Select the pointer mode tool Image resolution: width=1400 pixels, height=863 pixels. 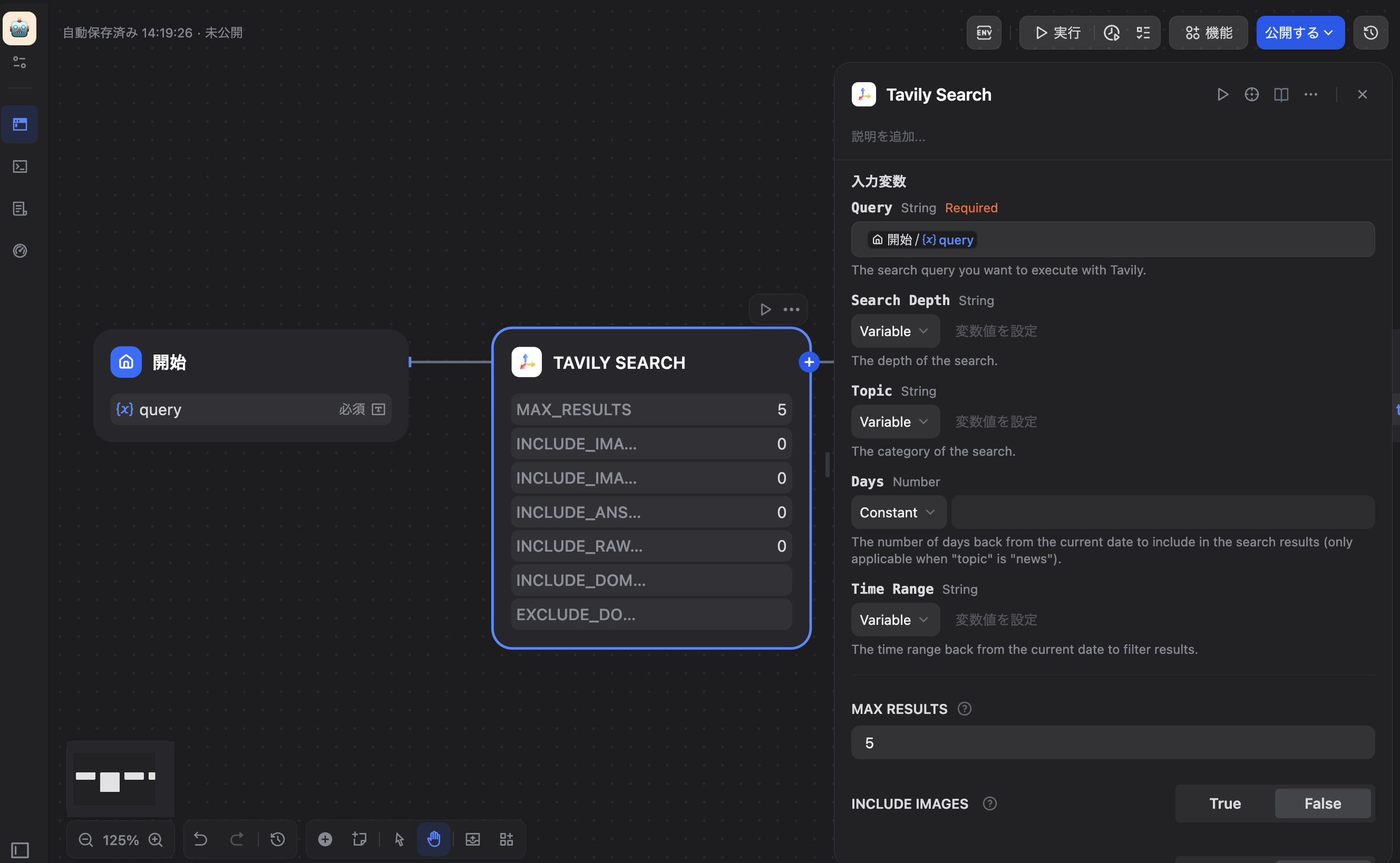point(399,839)
